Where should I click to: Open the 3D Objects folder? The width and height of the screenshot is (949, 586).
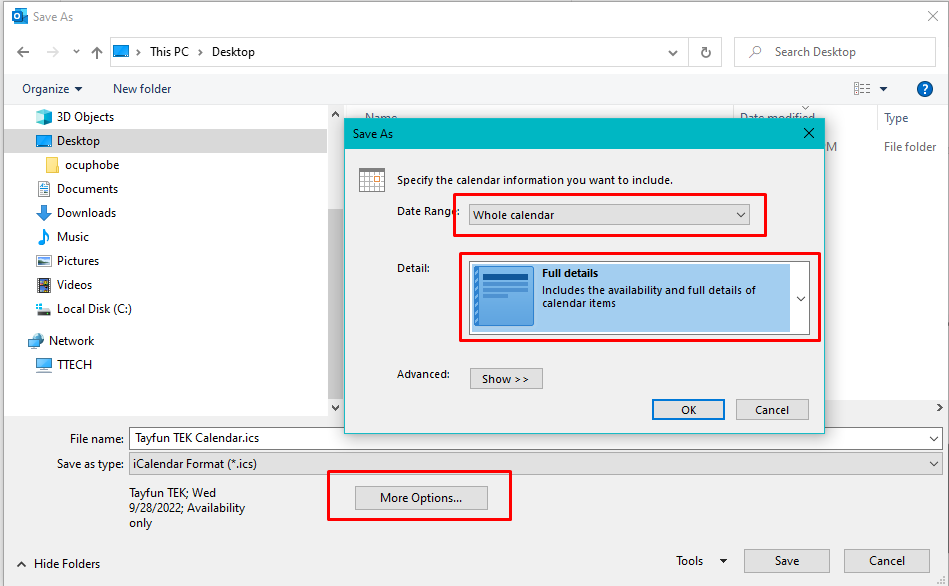pyautogui.click(x=85, y=117)
